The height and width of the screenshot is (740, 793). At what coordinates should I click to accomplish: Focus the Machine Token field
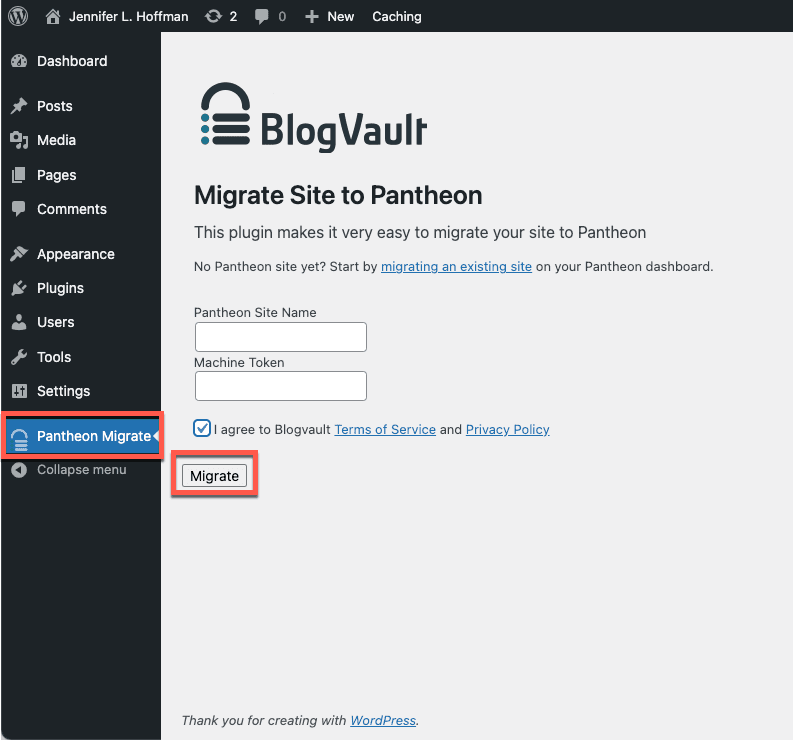281,386
